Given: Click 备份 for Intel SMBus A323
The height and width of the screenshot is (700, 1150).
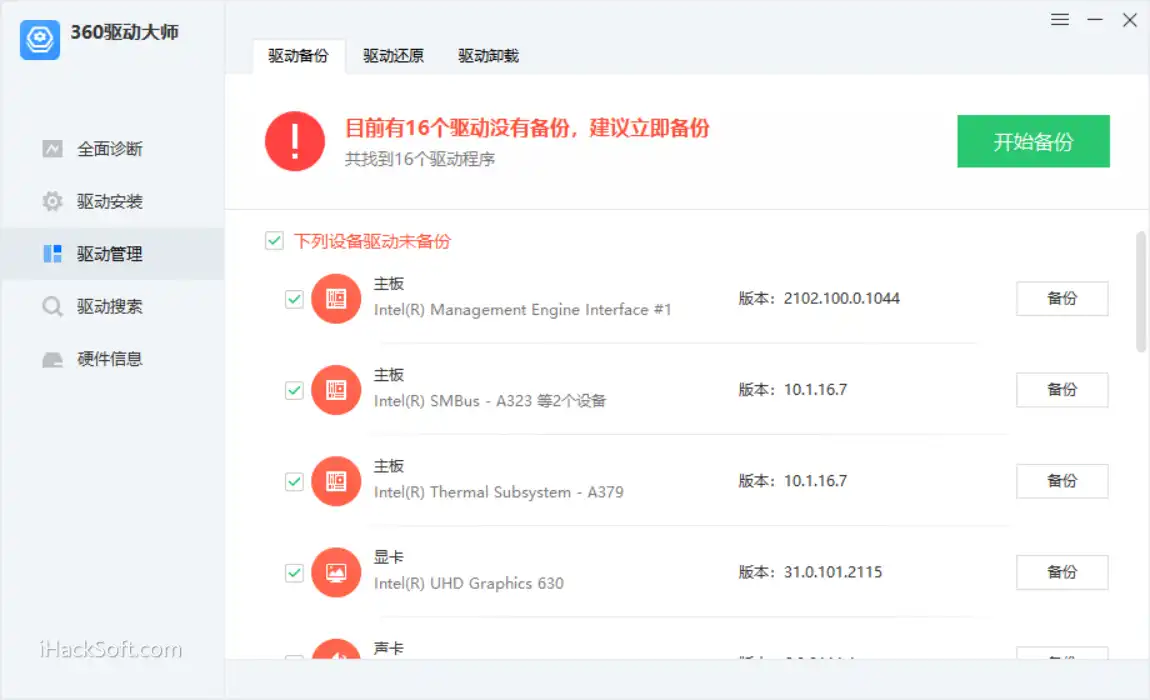Looking at the screenshot, I should click(x=1062, y=390).
